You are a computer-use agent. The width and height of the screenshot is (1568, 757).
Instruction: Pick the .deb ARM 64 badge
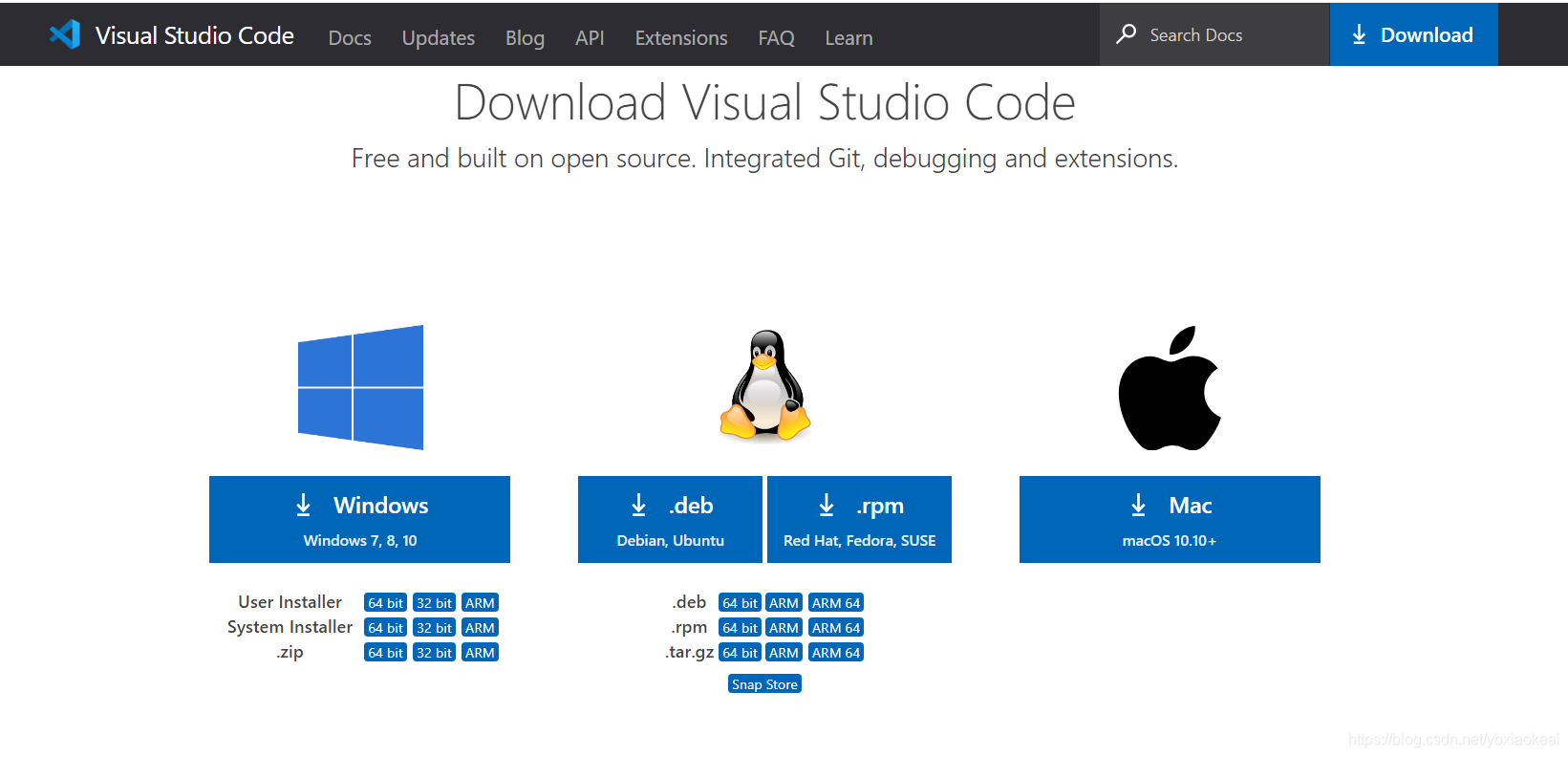coord(836,603)
